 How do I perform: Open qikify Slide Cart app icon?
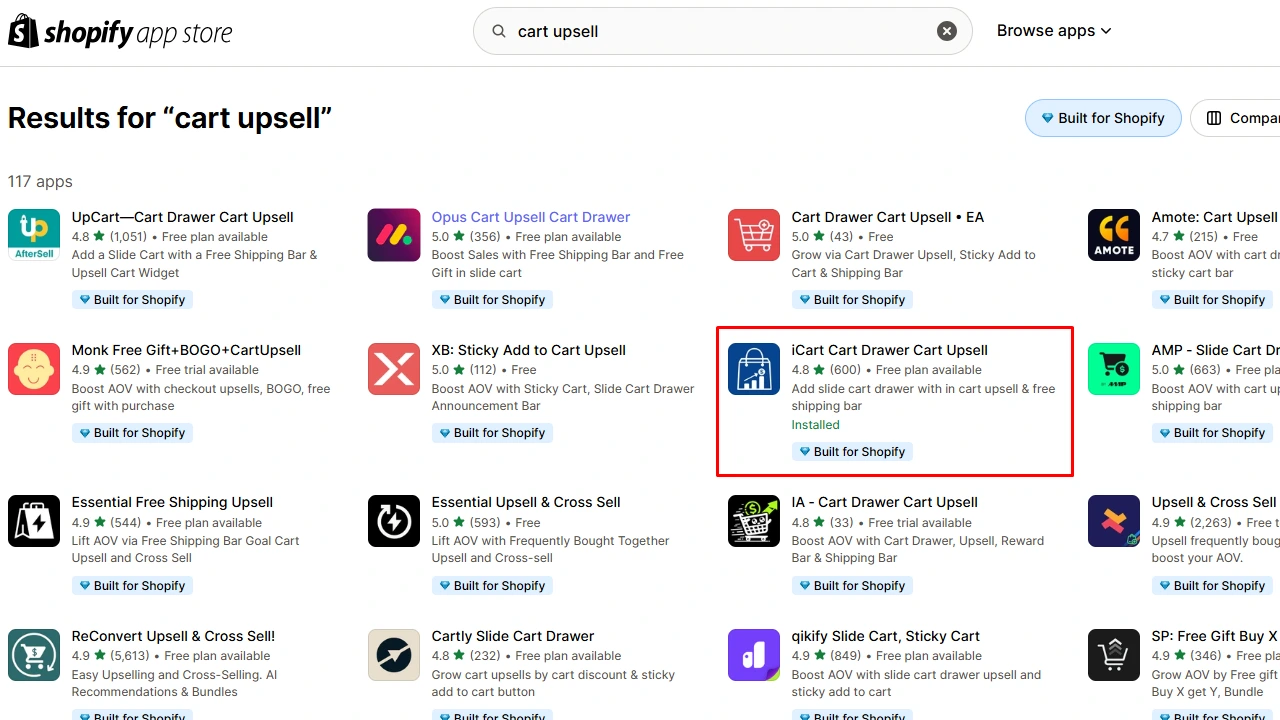(x=754, y=655)
